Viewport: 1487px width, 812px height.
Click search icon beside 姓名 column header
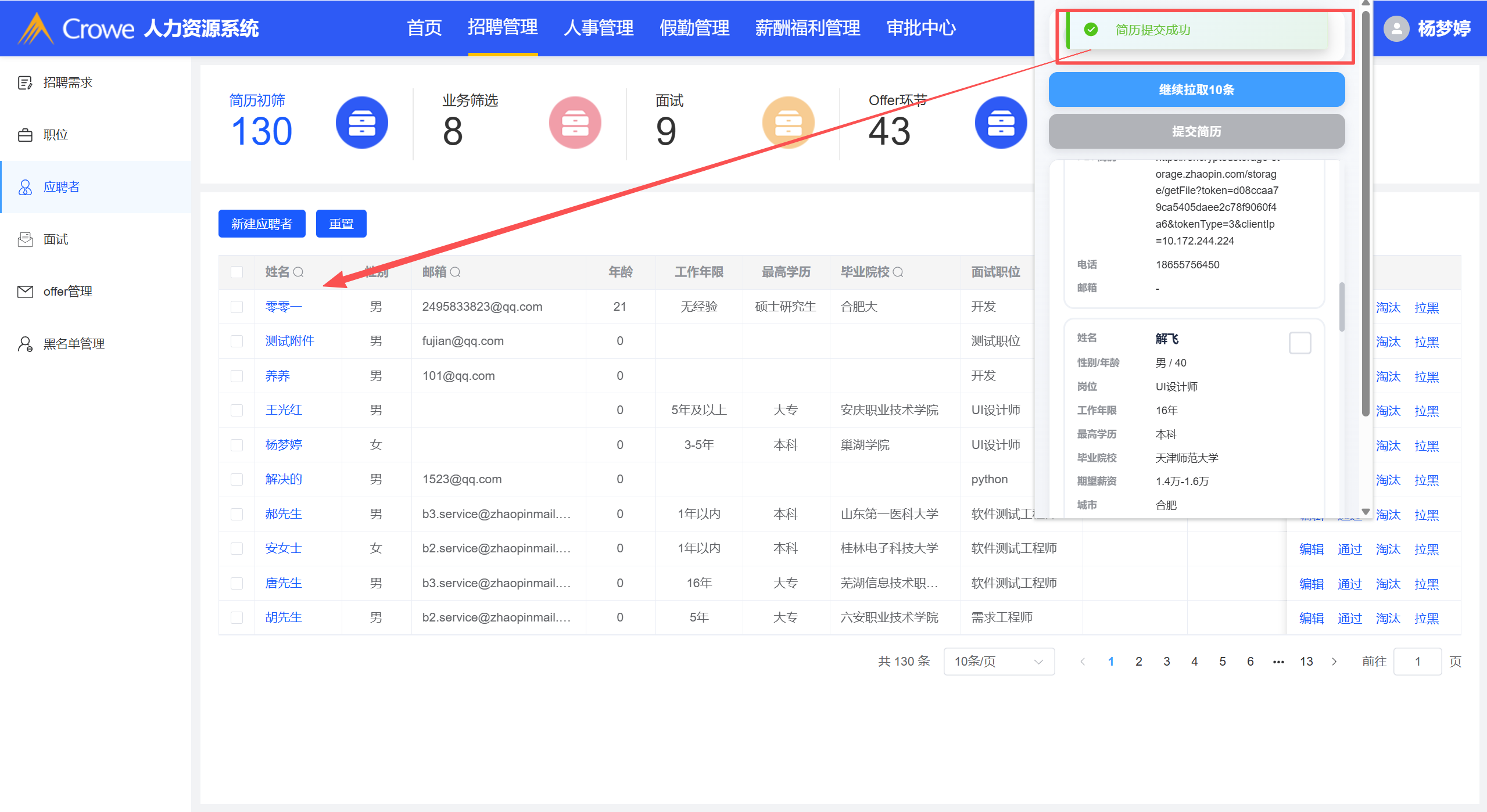(x=299, y=272)
